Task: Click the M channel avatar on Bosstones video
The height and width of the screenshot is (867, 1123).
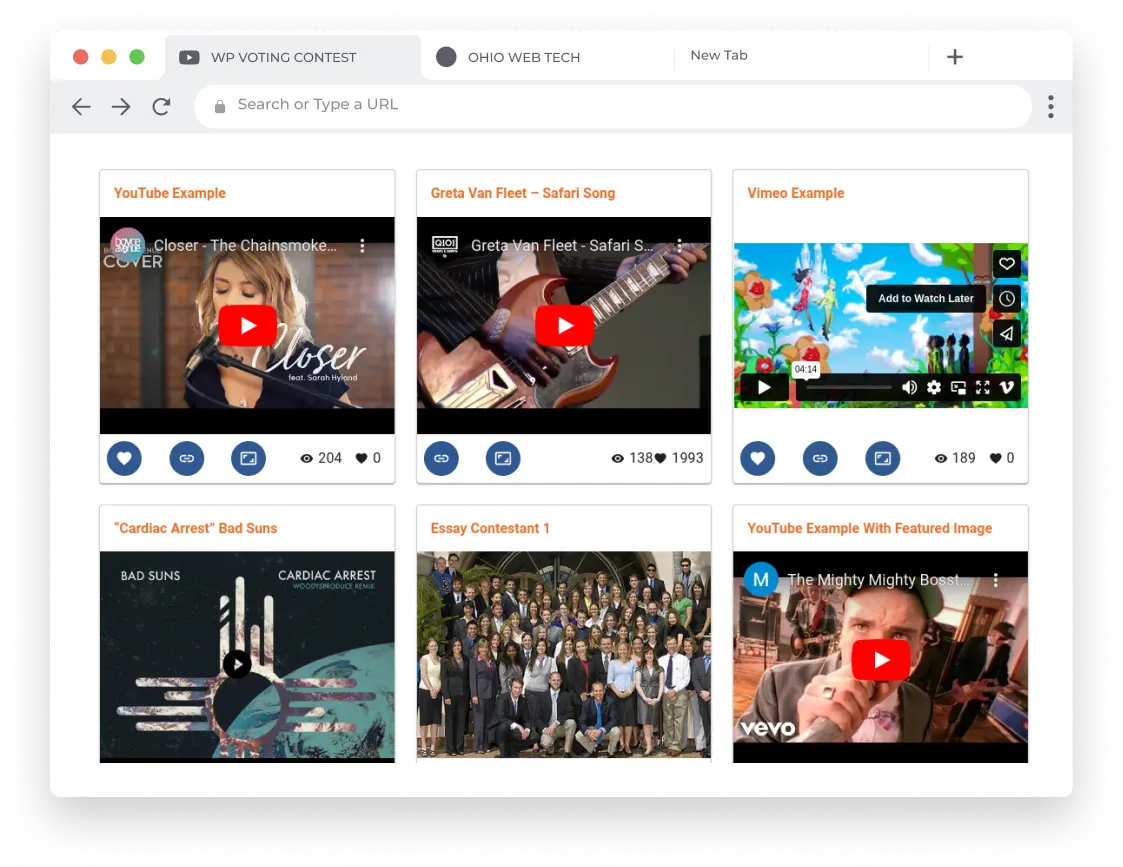Action: point(761,580)
